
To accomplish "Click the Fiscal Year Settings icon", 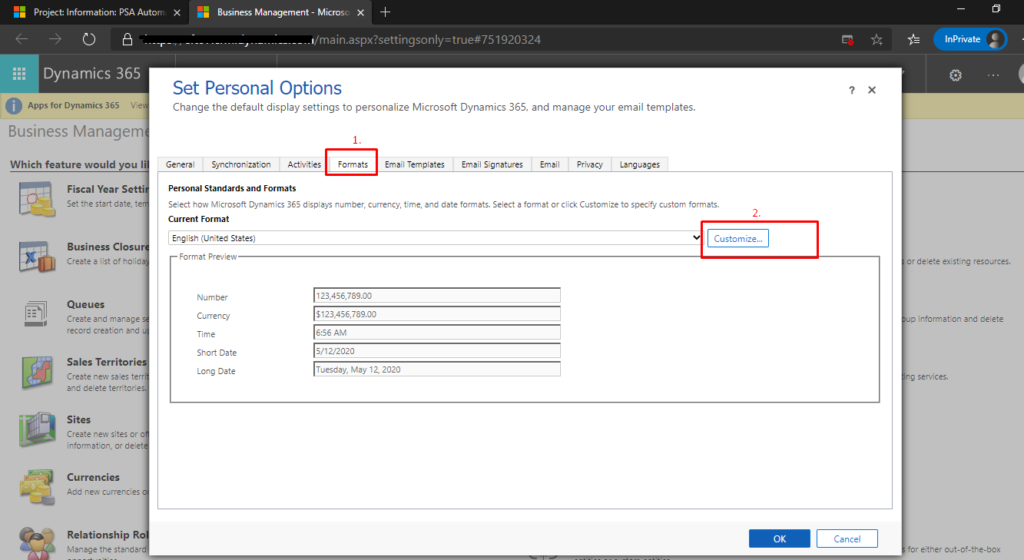I will (x=37, y=199).
